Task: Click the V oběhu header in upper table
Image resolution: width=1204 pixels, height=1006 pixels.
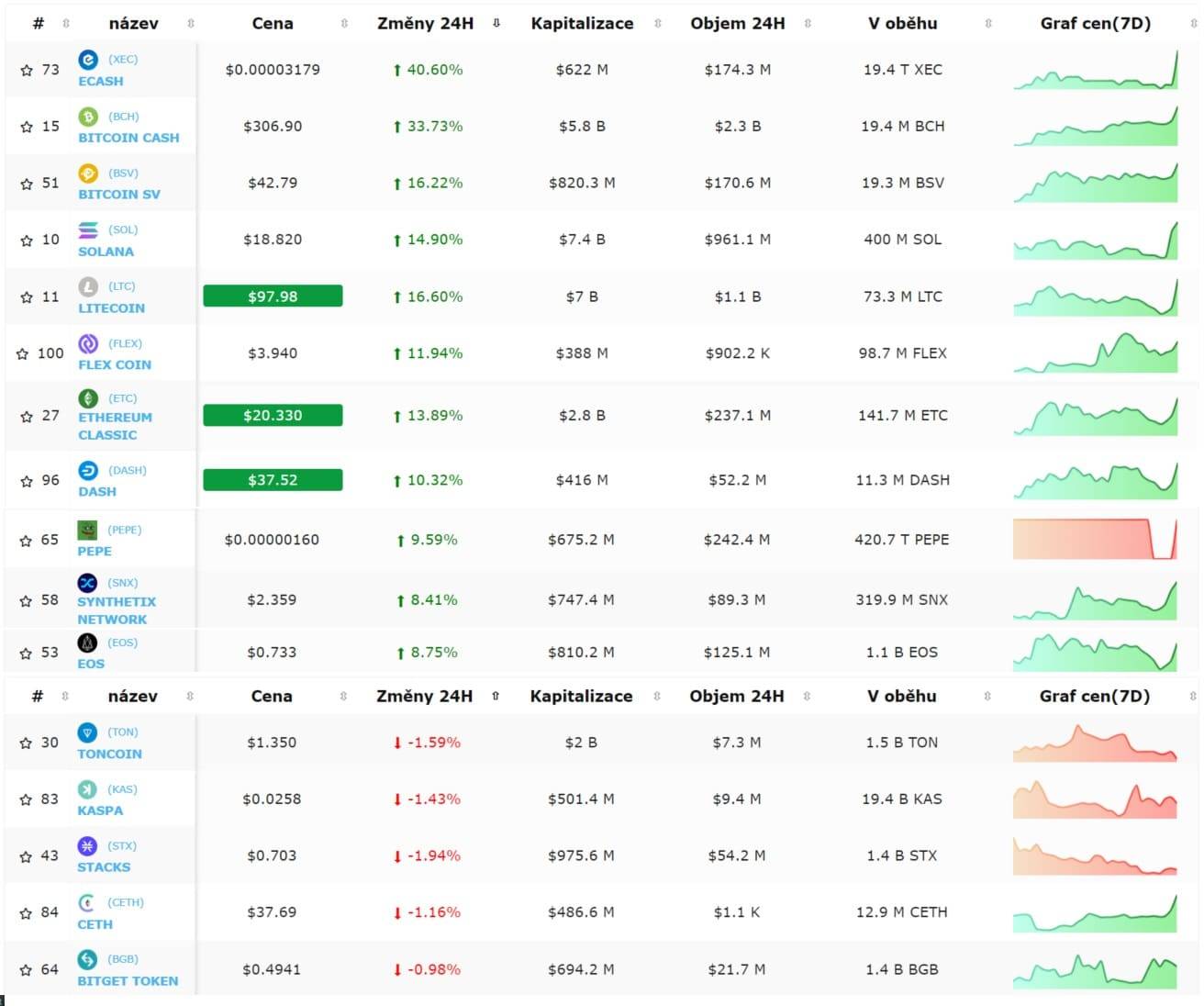Action: click(x=903, y=24)
